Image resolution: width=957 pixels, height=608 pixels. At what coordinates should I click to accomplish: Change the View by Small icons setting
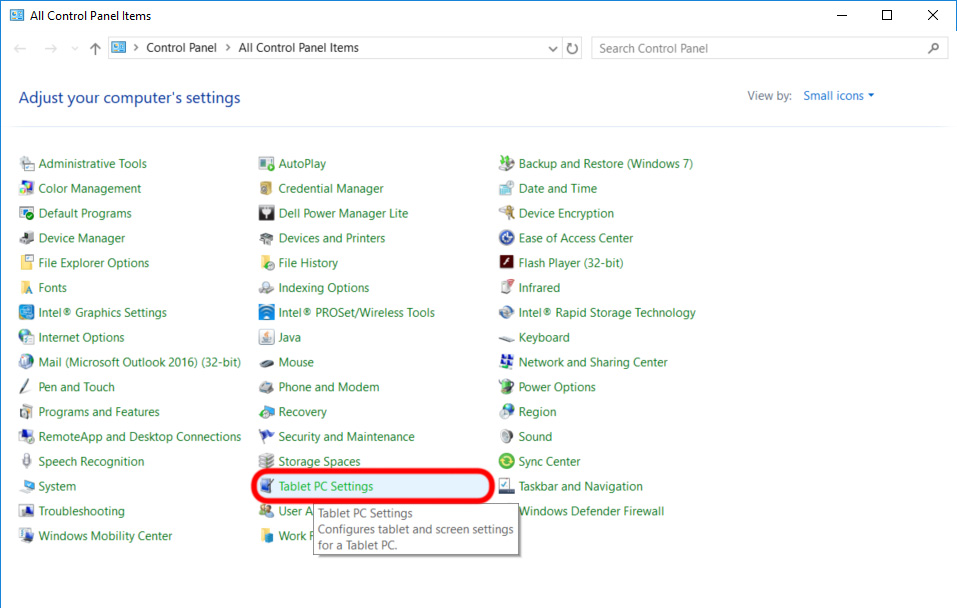click(x=836, y=95)
